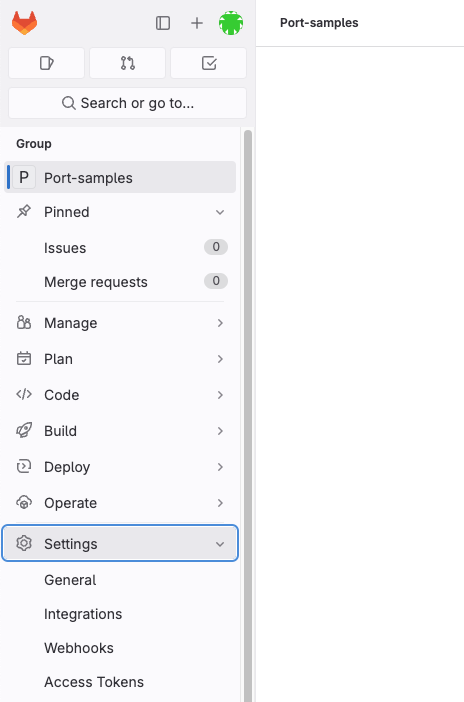Open the green user avatar menu
The image size is (464, 702).
click(x=231, y=23)
